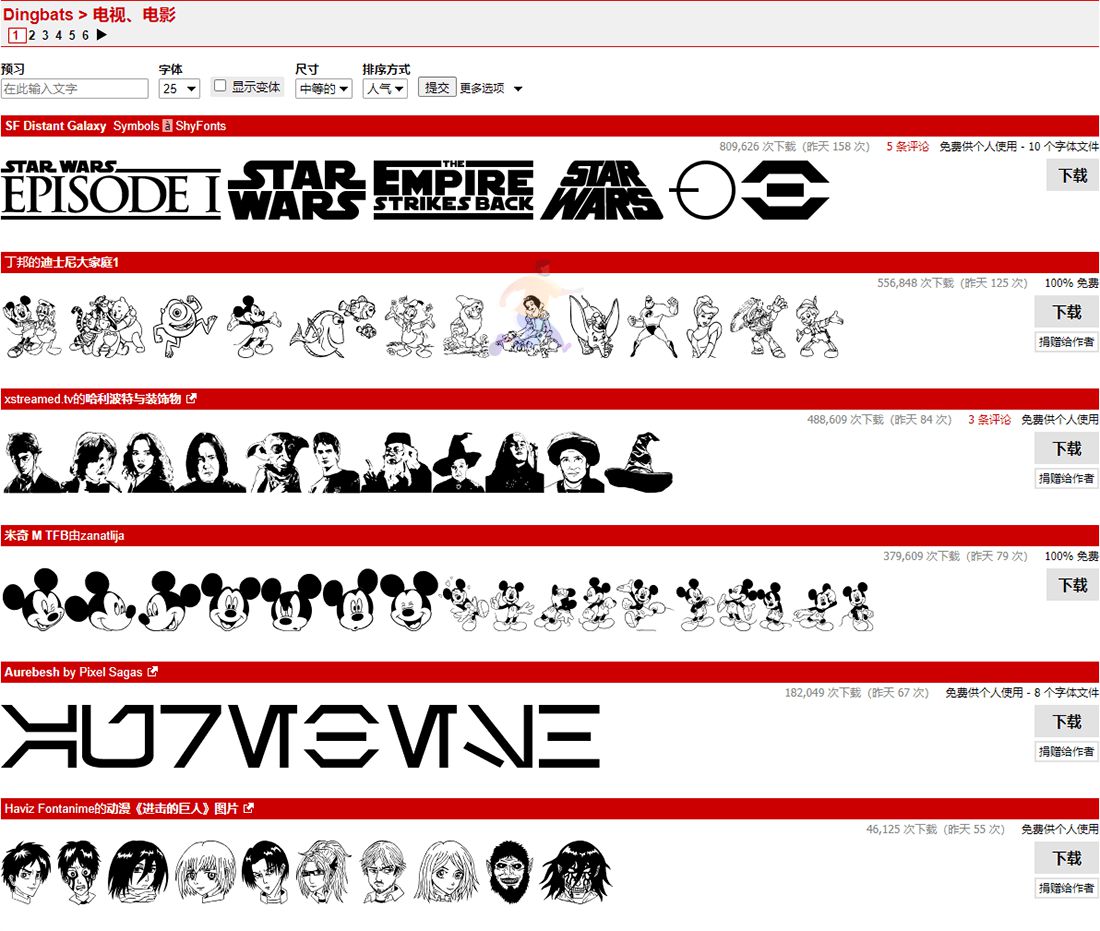Image resolution: width=1100 pixels, height=931 pixels.
Task: Click the '556,848 次下载' download count text
Action: point(915,283)
